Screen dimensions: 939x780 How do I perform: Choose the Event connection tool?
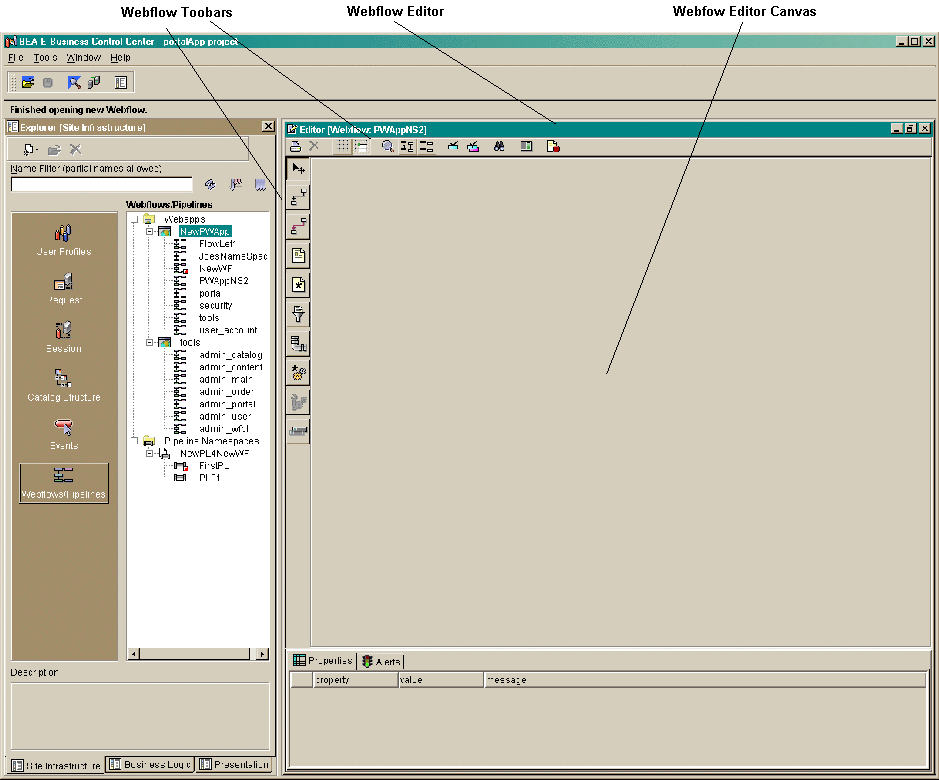tap(298, 197)
